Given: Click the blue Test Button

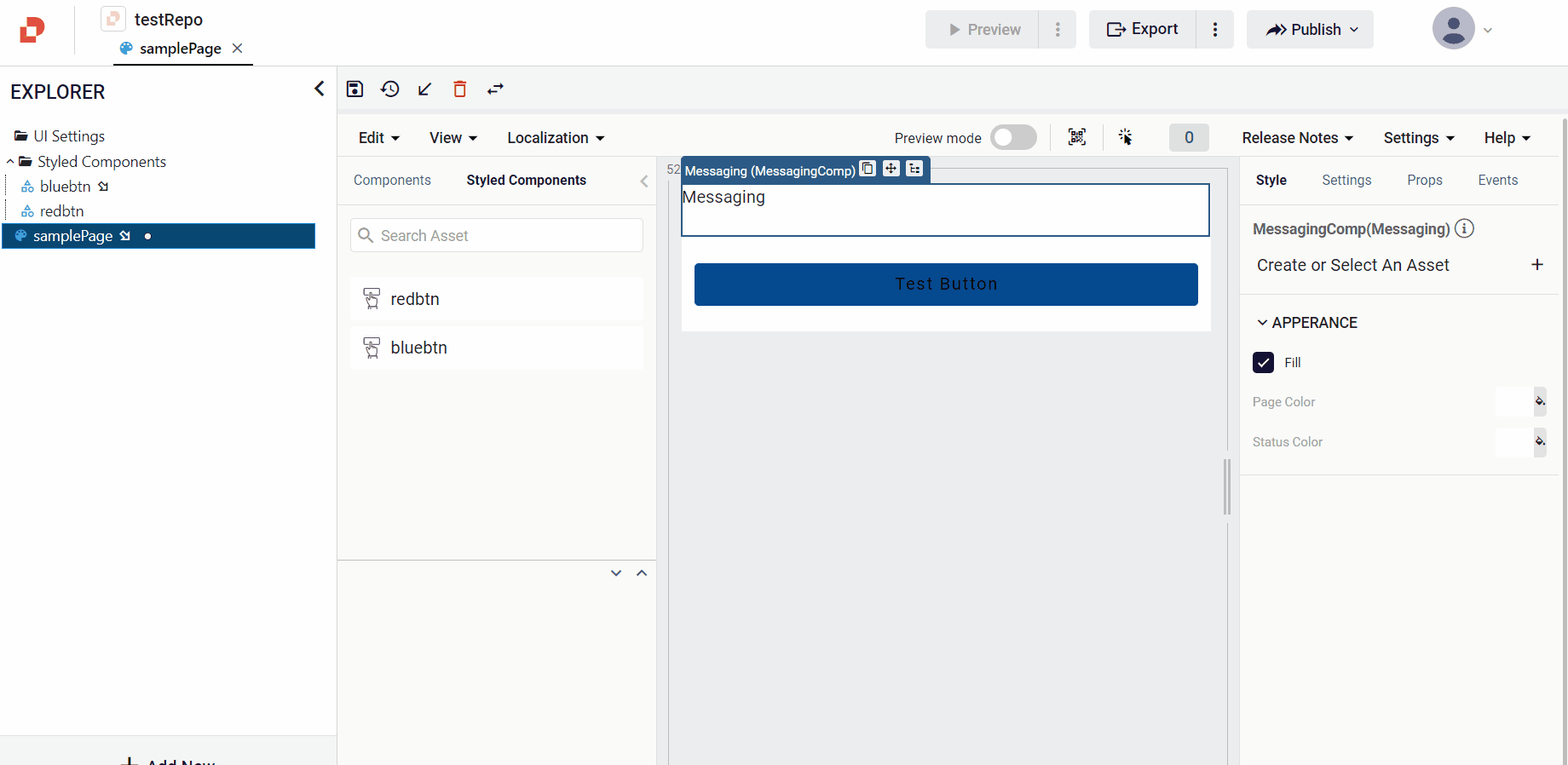Looking at the screenshot, I should pyautogui.click(x=946, y=285).
